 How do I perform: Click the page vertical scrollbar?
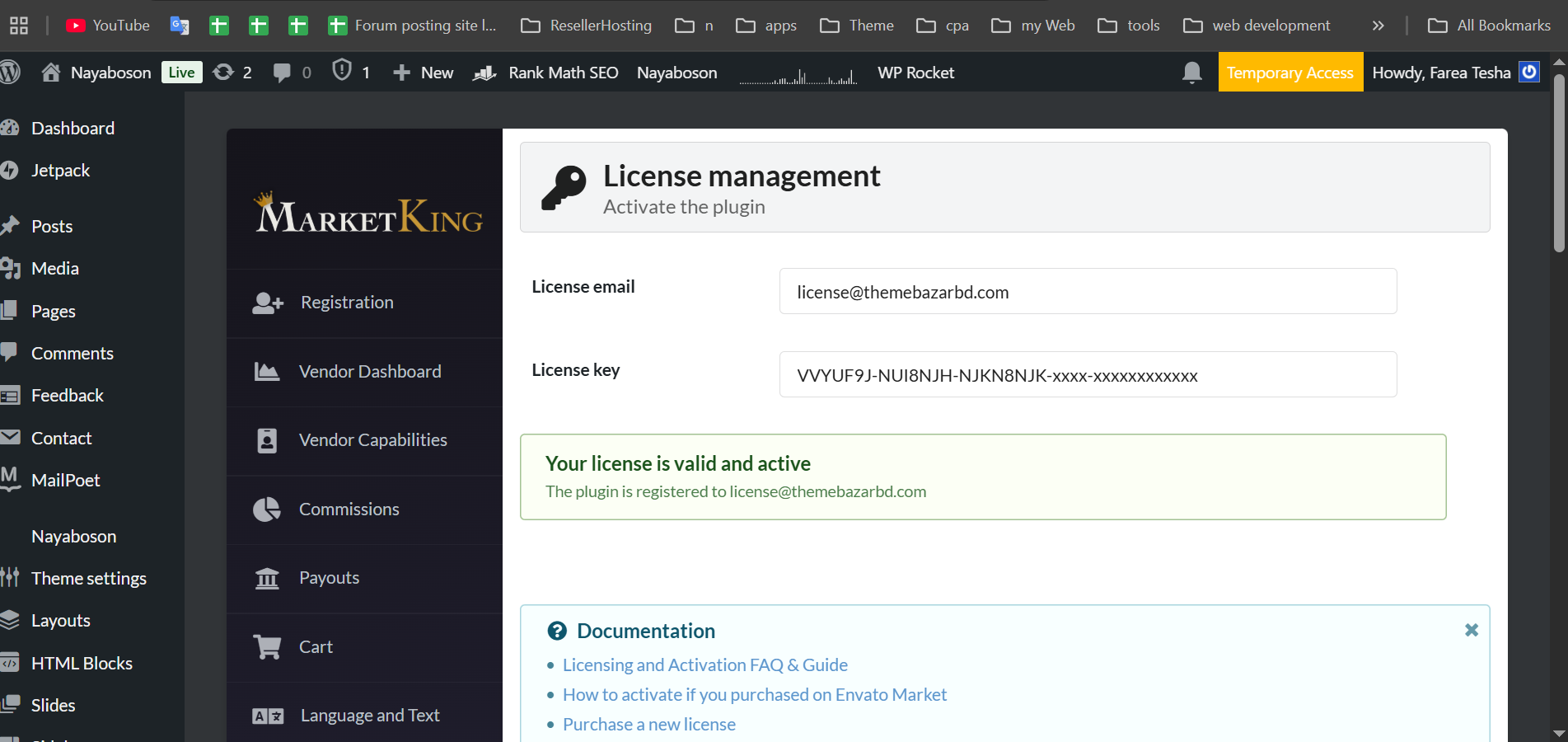tap(1559, 163)
